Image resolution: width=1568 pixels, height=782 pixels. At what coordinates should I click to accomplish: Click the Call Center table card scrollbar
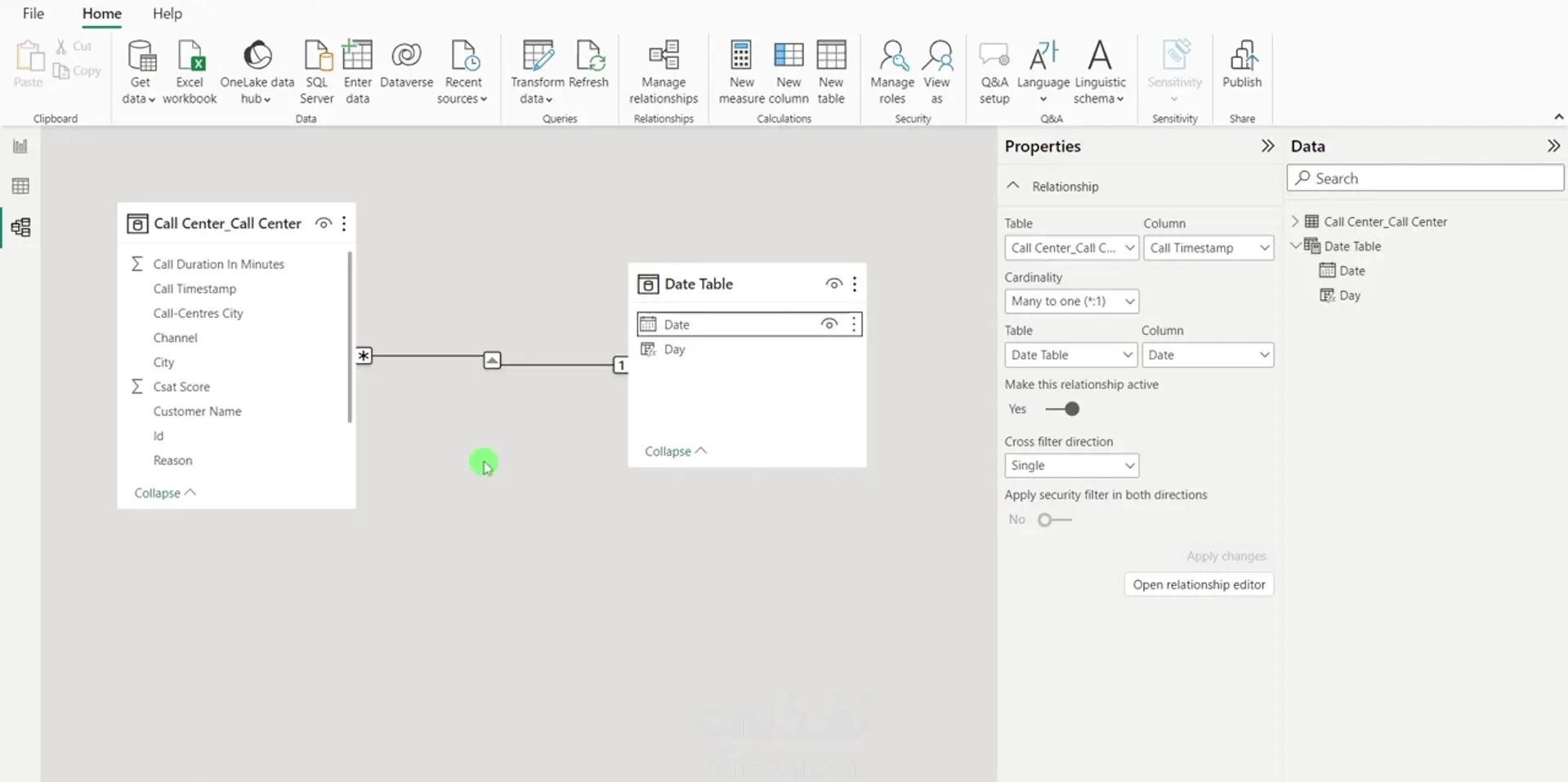point(350,337)
